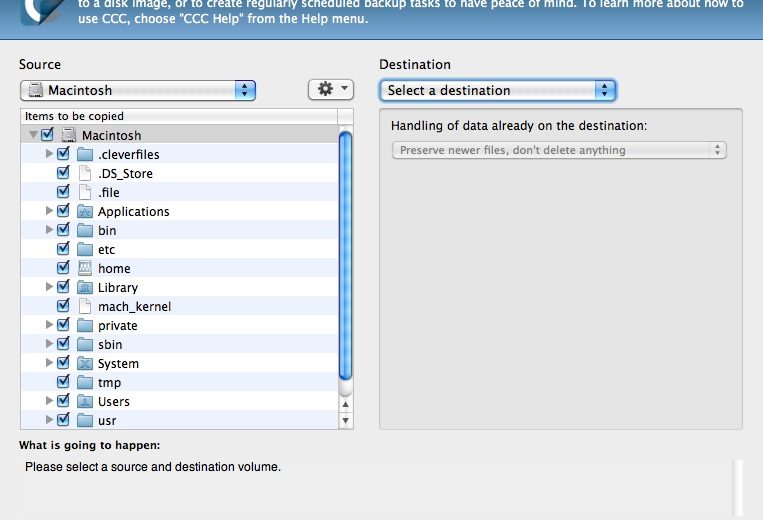The image size is (763, 520).
Task: Click the bin folder icon
Action: pos(85,230)
